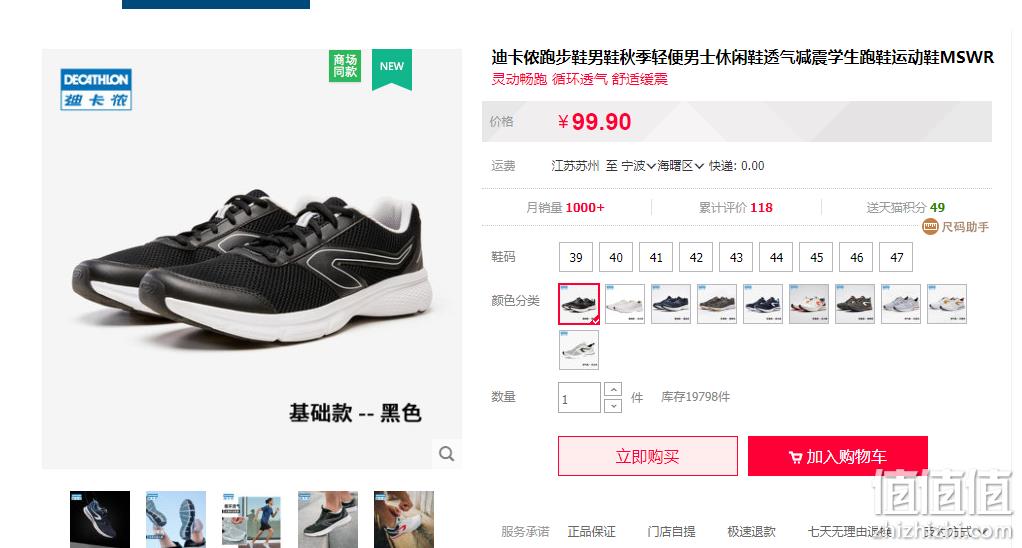The image size is (1022, 548).
Task: Click the quantity input field
Action: [579, 397]
